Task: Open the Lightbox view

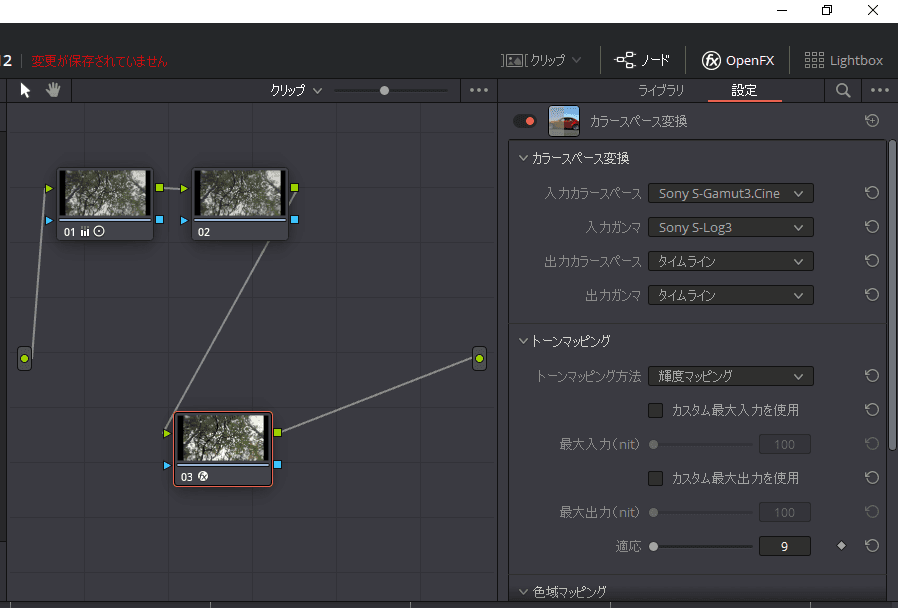Action: [844, 60]
